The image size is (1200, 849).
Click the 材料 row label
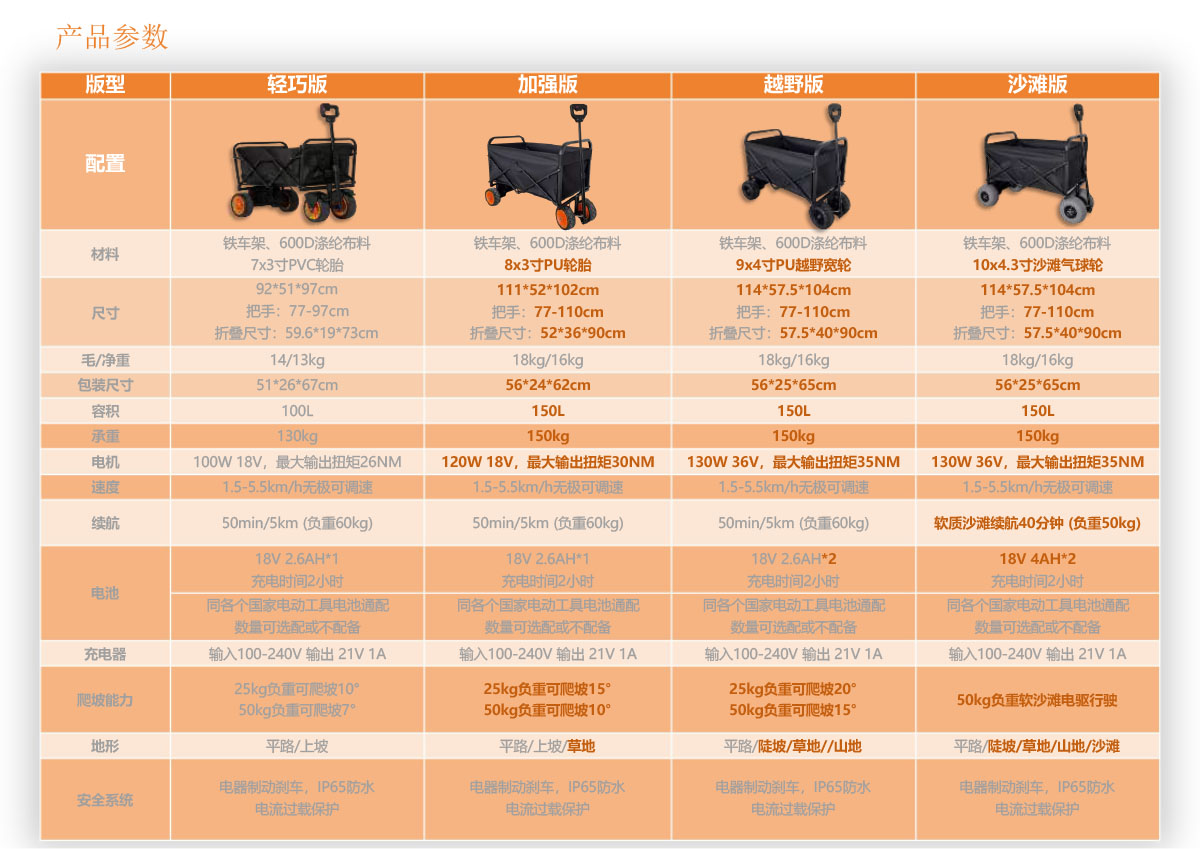coord(105,255)
